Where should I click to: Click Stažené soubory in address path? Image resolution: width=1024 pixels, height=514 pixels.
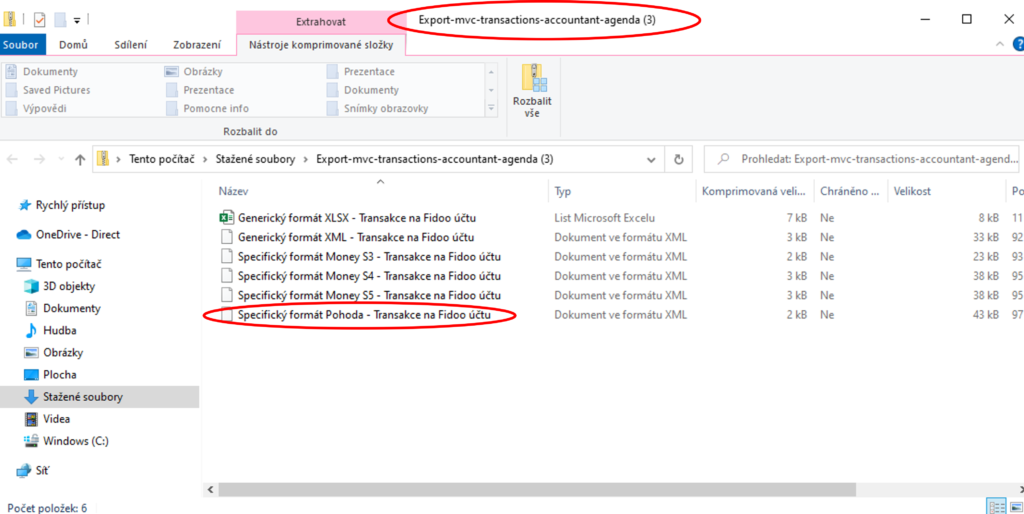[x=255, y=159]
